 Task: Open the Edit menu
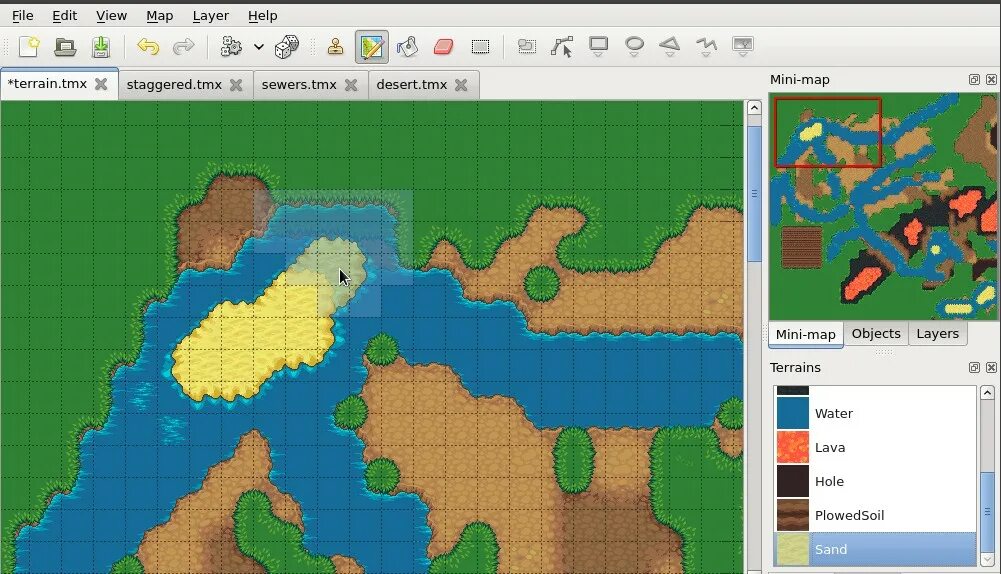(x=64, y=16)
